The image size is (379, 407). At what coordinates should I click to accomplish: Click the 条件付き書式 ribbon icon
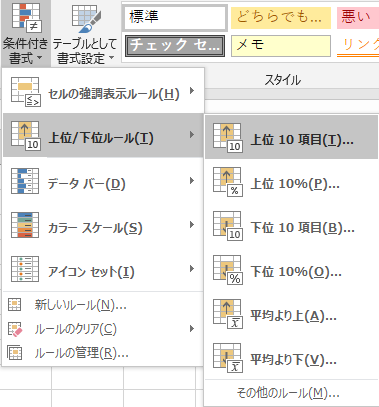(x=27, y=18)
